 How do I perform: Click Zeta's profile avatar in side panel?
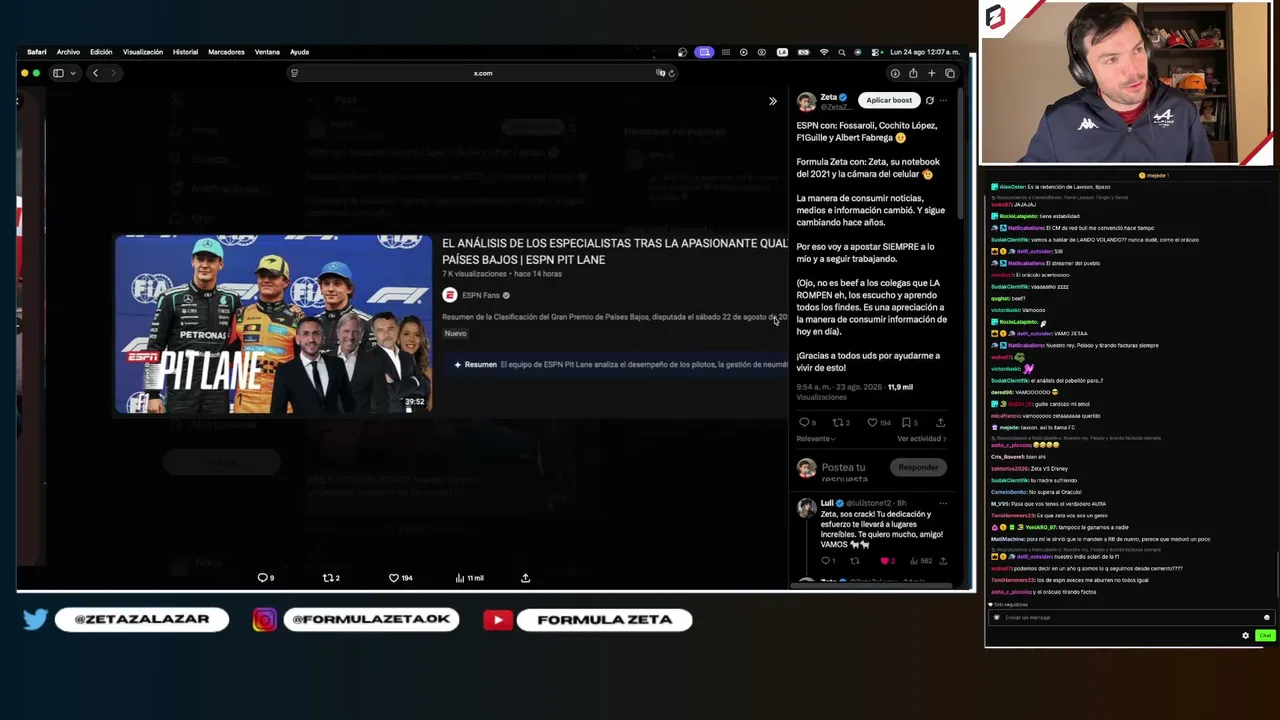coord(806,102)
